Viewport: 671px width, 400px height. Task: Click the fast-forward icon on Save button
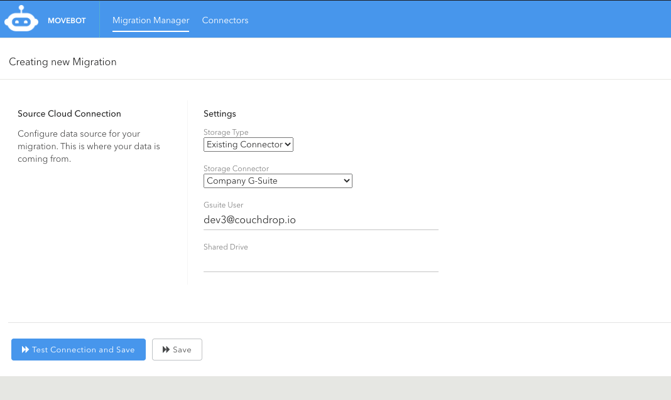pos(166,350)
